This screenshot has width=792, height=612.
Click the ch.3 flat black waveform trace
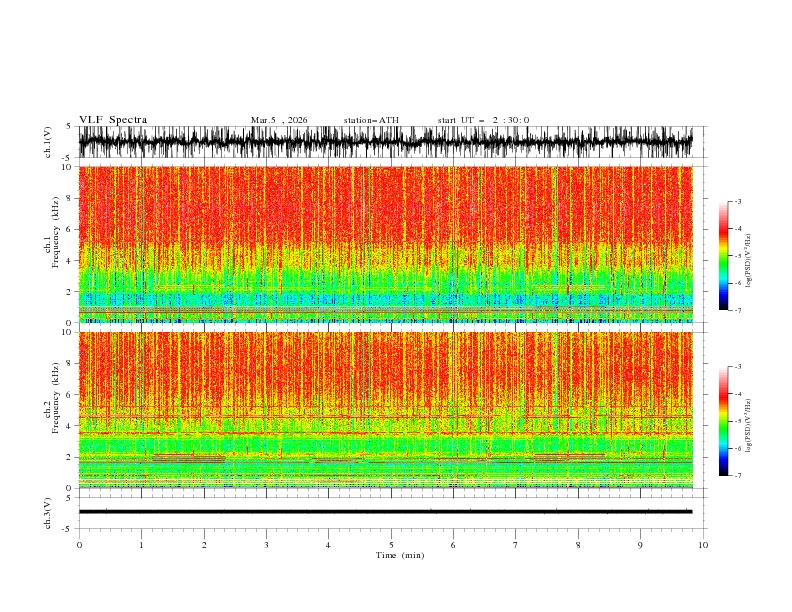pyautogui.click(x=385, y=512)
